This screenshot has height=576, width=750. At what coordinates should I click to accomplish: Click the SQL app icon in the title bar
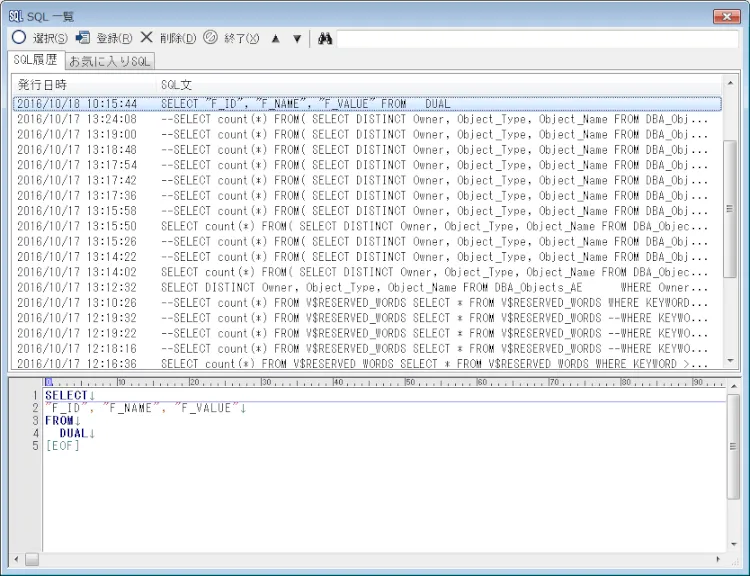pos(16,16)
